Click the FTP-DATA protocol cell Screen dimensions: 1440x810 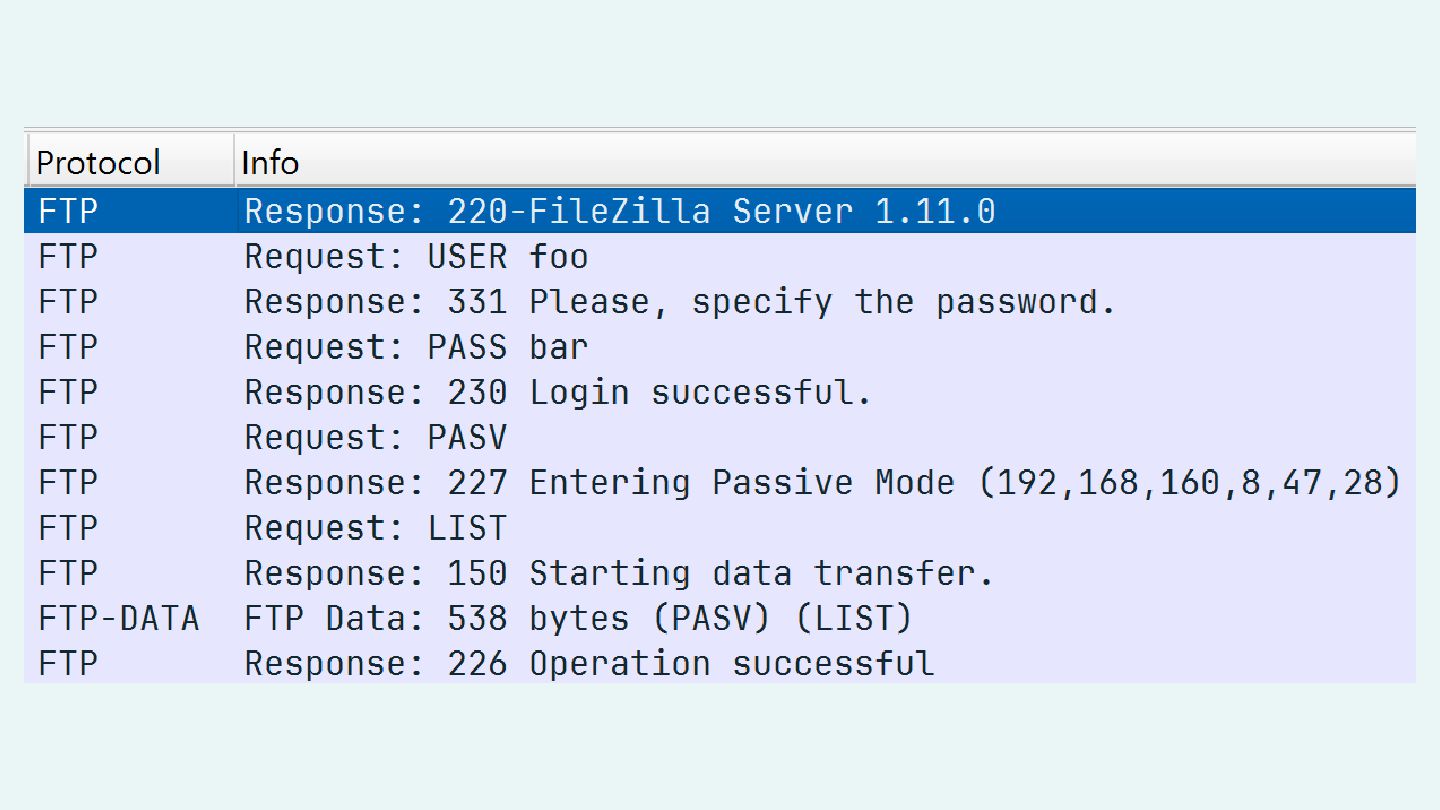pos(119,618)
